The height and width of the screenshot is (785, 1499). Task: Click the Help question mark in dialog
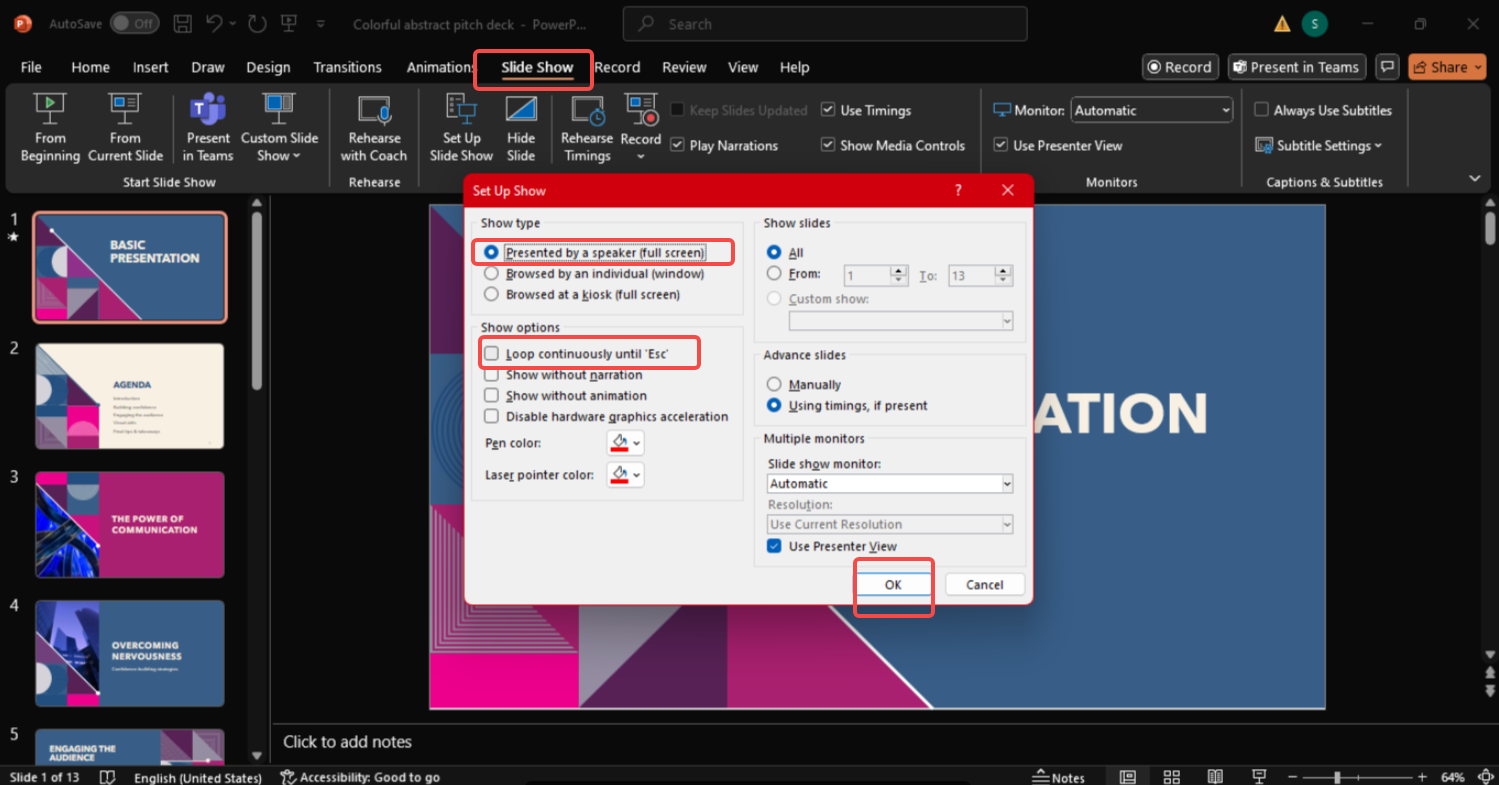click(958, 190)
